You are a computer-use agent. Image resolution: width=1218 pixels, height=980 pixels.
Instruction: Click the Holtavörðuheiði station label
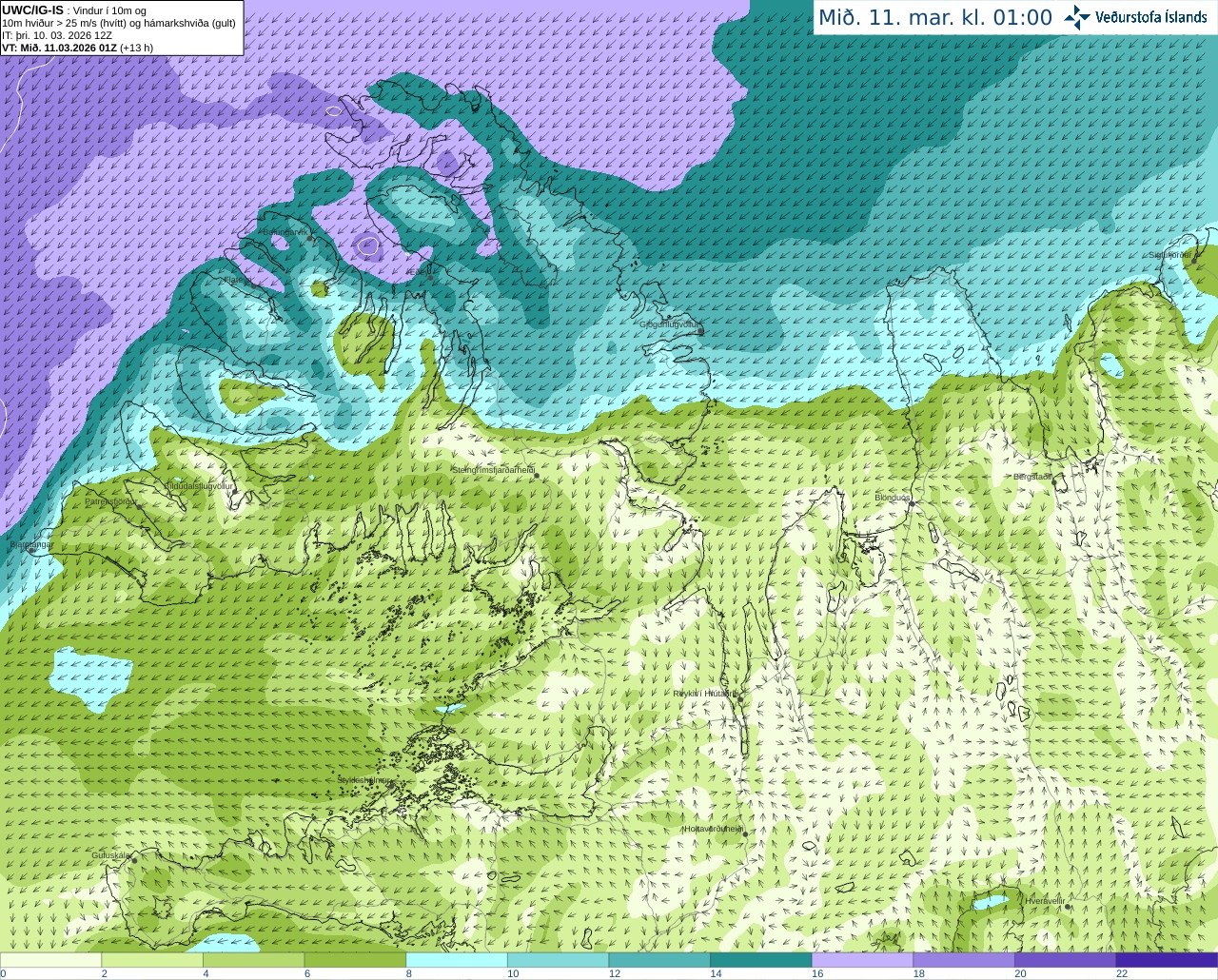tap(714, 829)
